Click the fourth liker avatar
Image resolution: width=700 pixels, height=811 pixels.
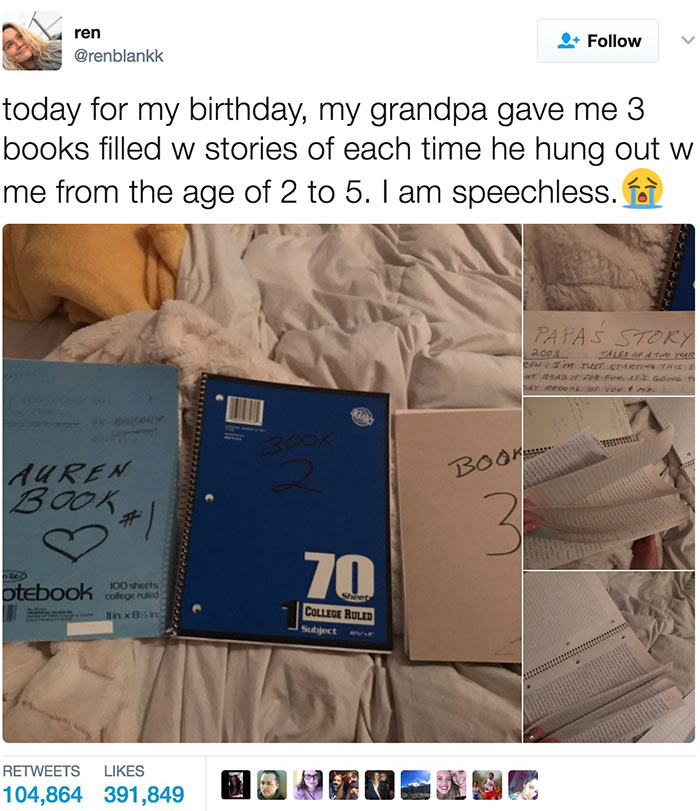point(344,785)
